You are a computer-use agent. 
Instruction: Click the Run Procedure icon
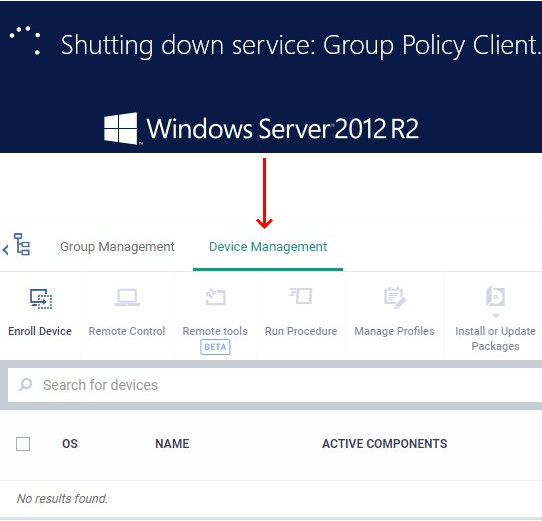click(x=301, y=296)
